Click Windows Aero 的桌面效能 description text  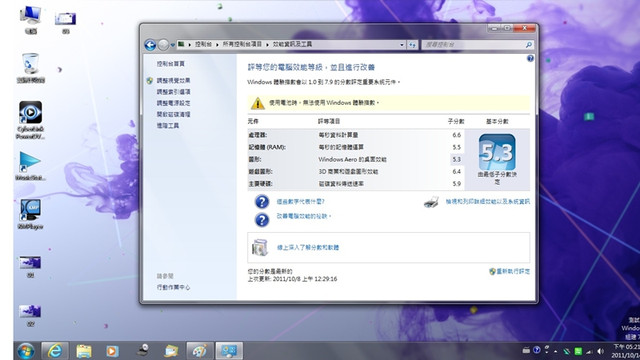(352, 159)
